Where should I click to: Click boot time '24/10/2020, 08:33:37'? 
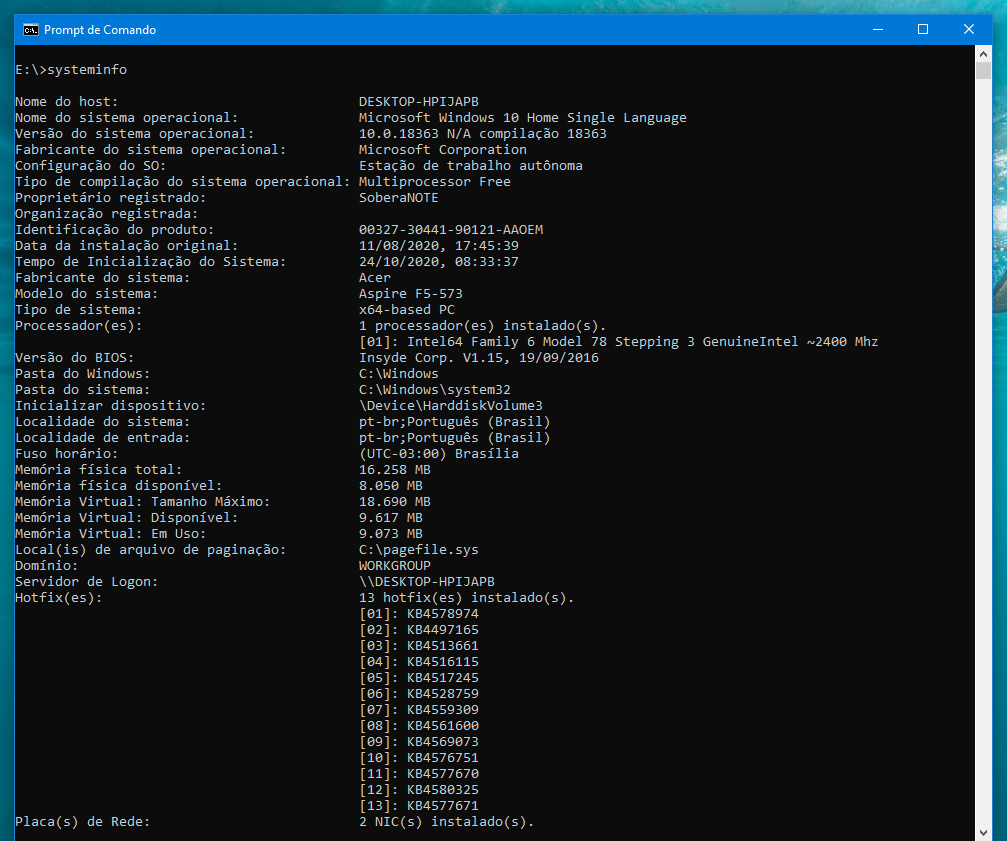(439, 262)
